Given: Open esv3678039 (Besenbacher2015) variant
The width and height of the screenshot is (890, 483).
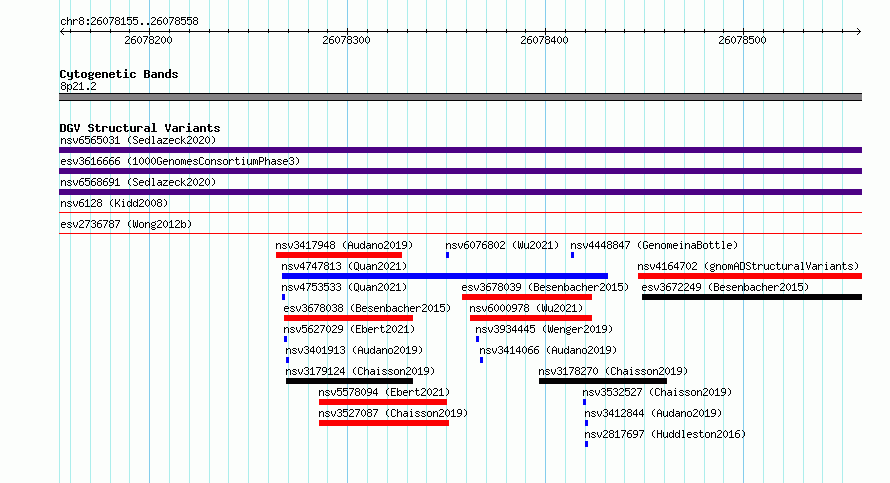Looking at the screenshot, I should [545, 287].
